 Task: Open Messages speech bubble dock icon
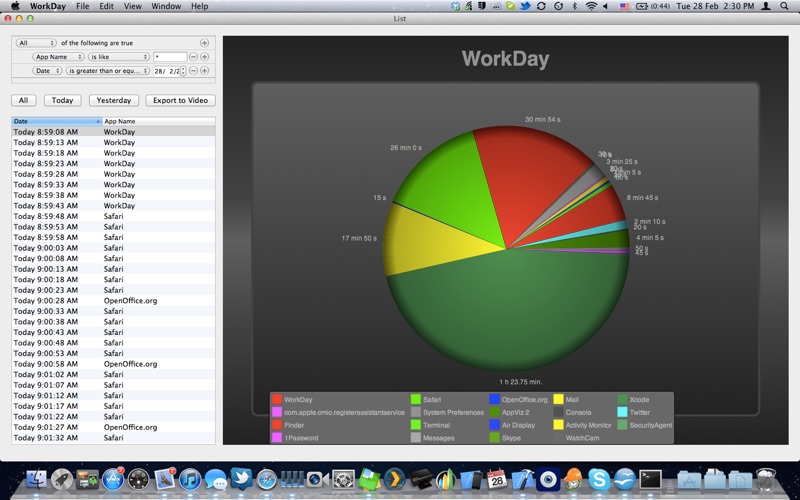[216, 480]
